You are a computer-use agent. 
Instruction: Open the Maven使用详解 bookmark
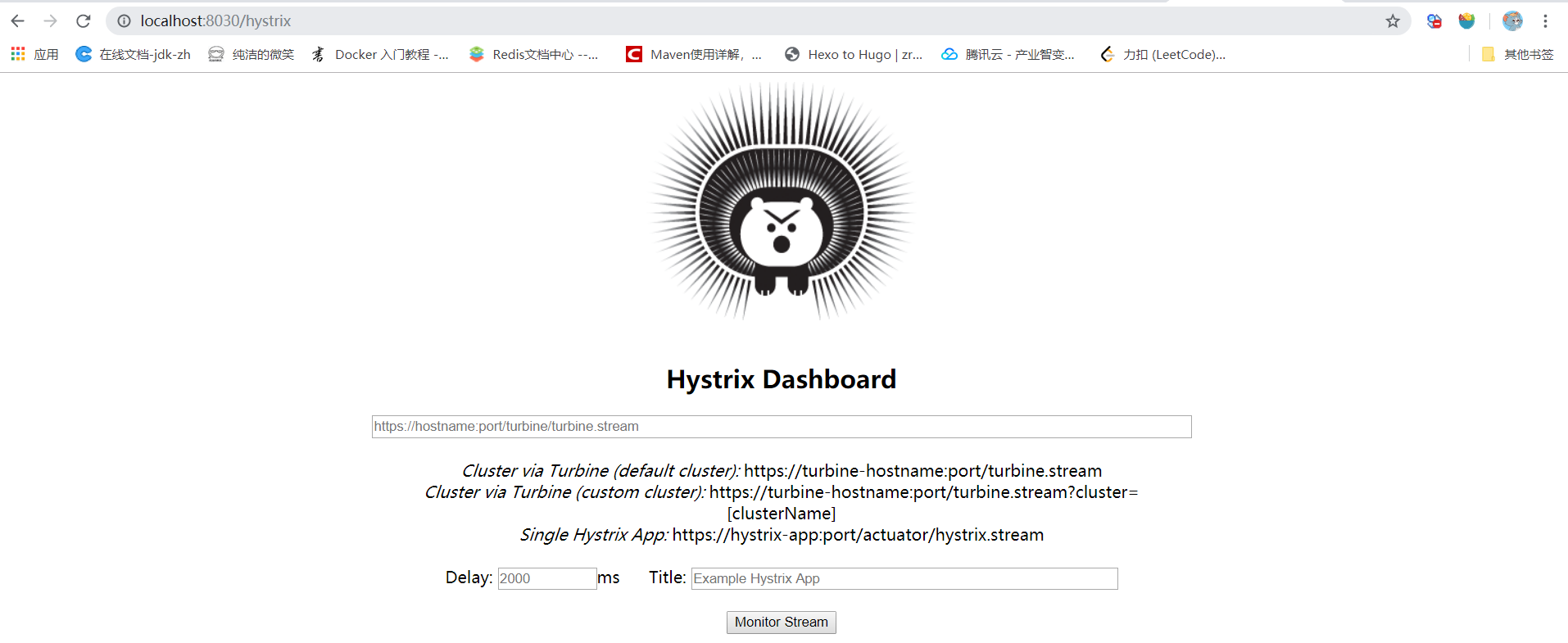[694, 54]
